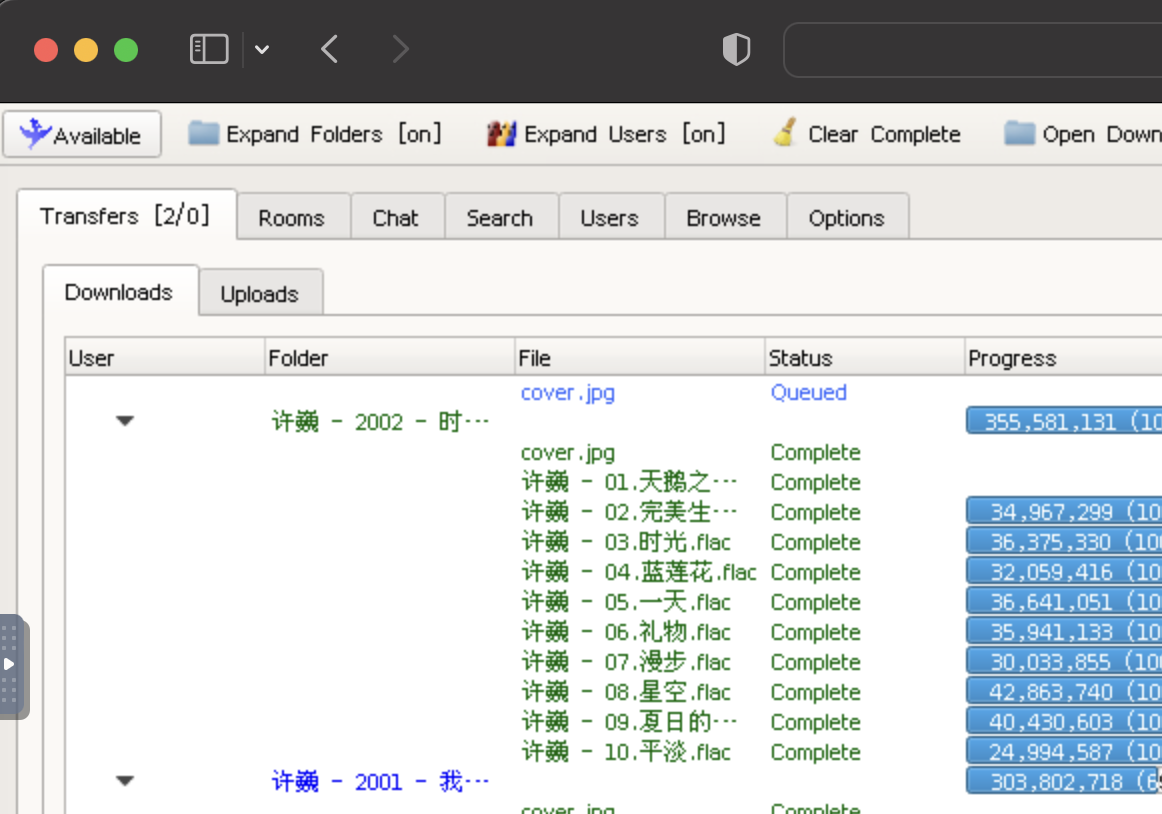Collapse the 许巍 2002 album entry
1162x814 pixels.
[124, 421]
